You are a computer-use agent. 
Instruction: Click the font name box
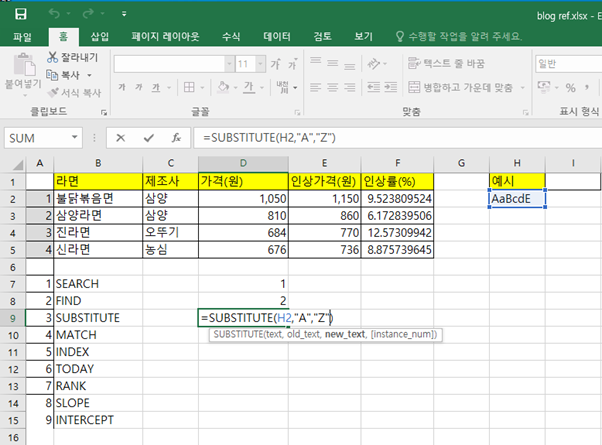pyautogui.click(x=169, y=64)
